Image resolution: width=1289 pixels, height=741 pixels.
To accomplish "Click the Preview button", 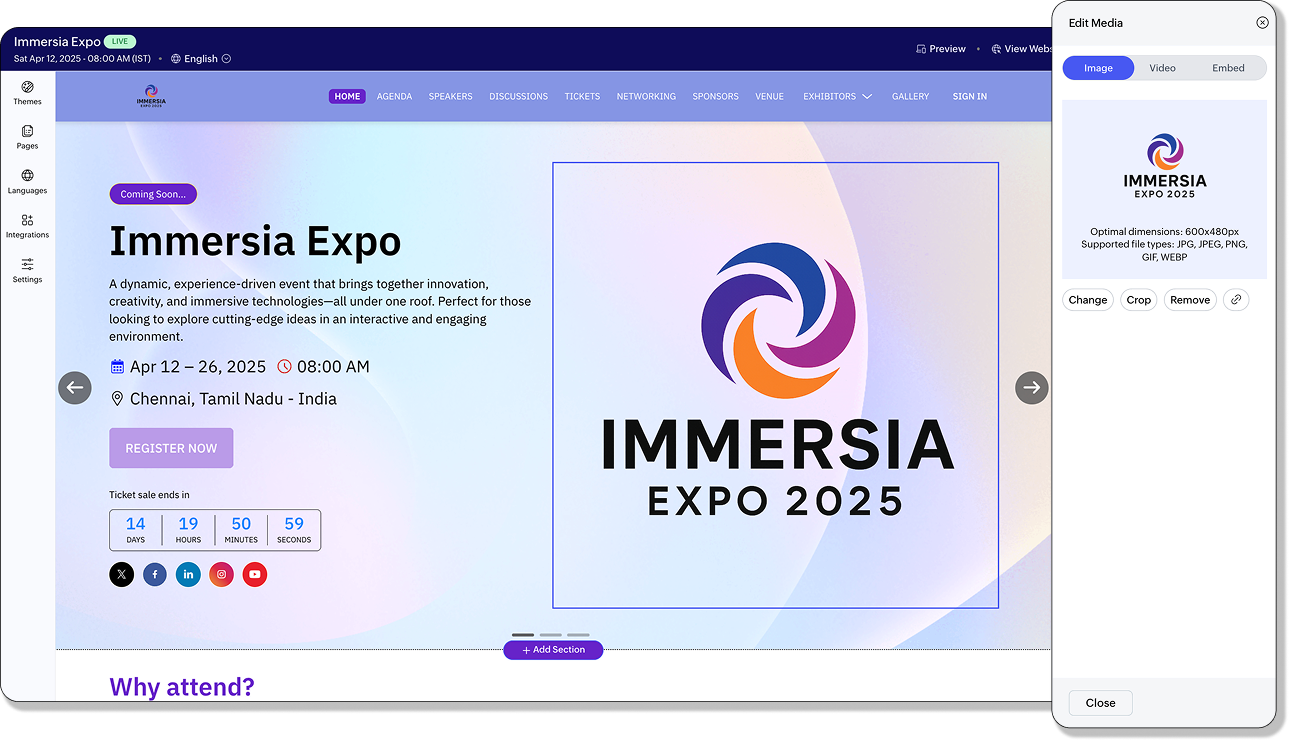I will pos(941,49).
